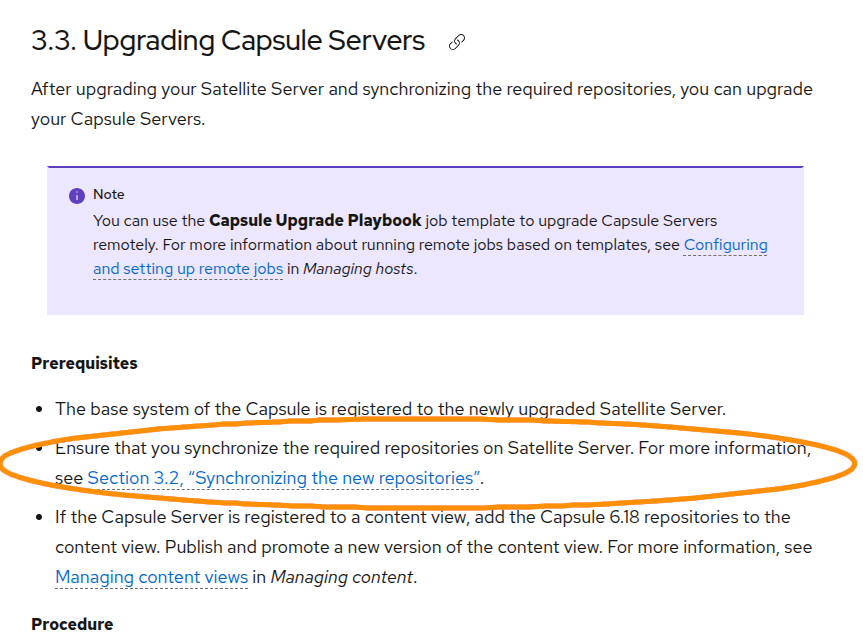Click the 3.3. Upgrading Capsule Servers heading
This screenshot has width=863, height=643.
point(228,41)
